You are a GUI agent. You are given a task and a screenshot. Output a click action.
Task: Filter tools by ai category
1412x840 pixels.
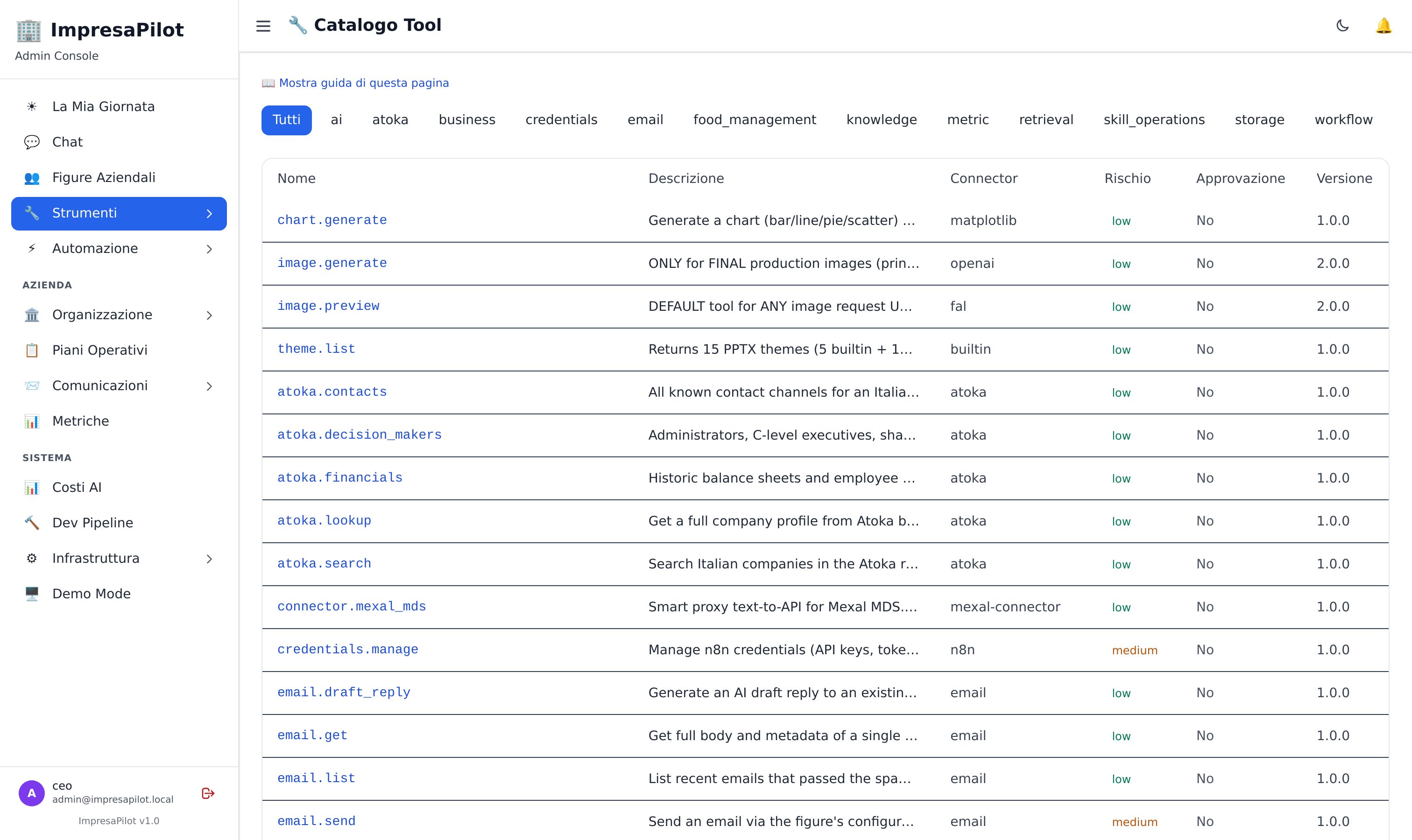point(337,120)
